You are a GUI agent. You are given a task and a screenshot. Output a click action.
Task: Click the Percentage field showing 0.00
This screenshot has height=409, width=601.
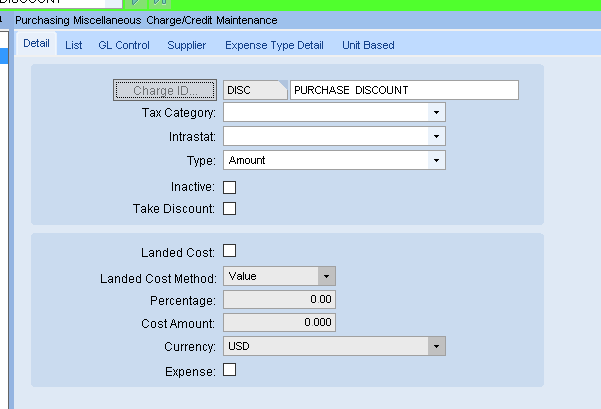[279, 299]
